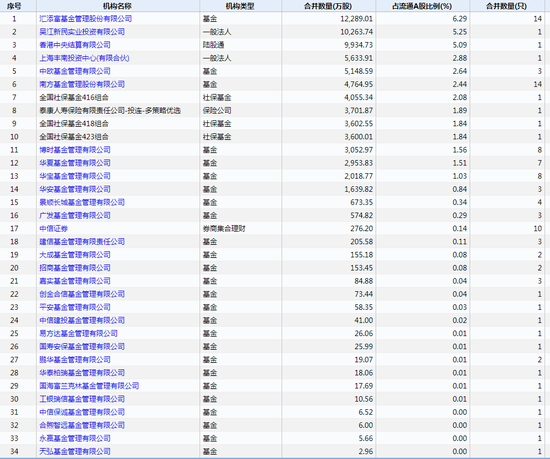Image resolution: width=550 pixels, height=459 pixels.
Task: Click value 2.96 in last row
Action: (x=365, y=451)
